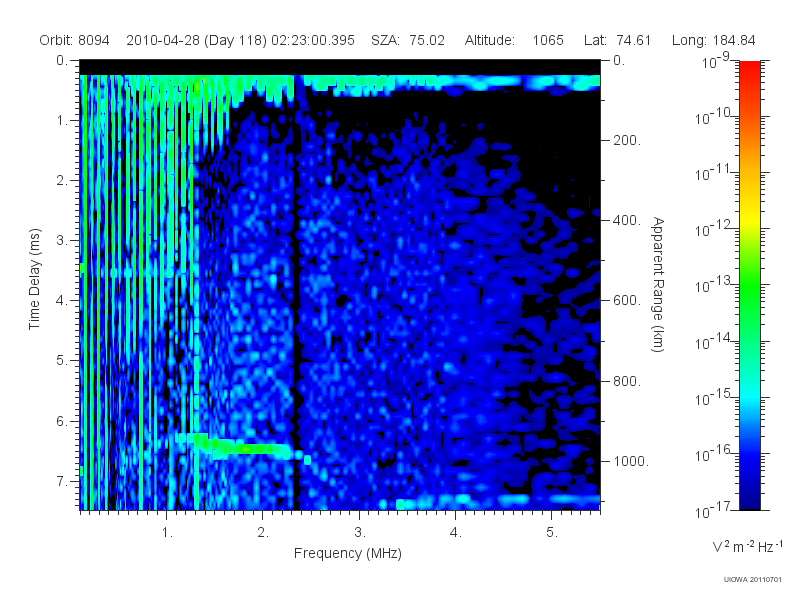Screen dimensions: 800x600
Task: Click the 4. tick on the time delay axis
Action: 62,301
